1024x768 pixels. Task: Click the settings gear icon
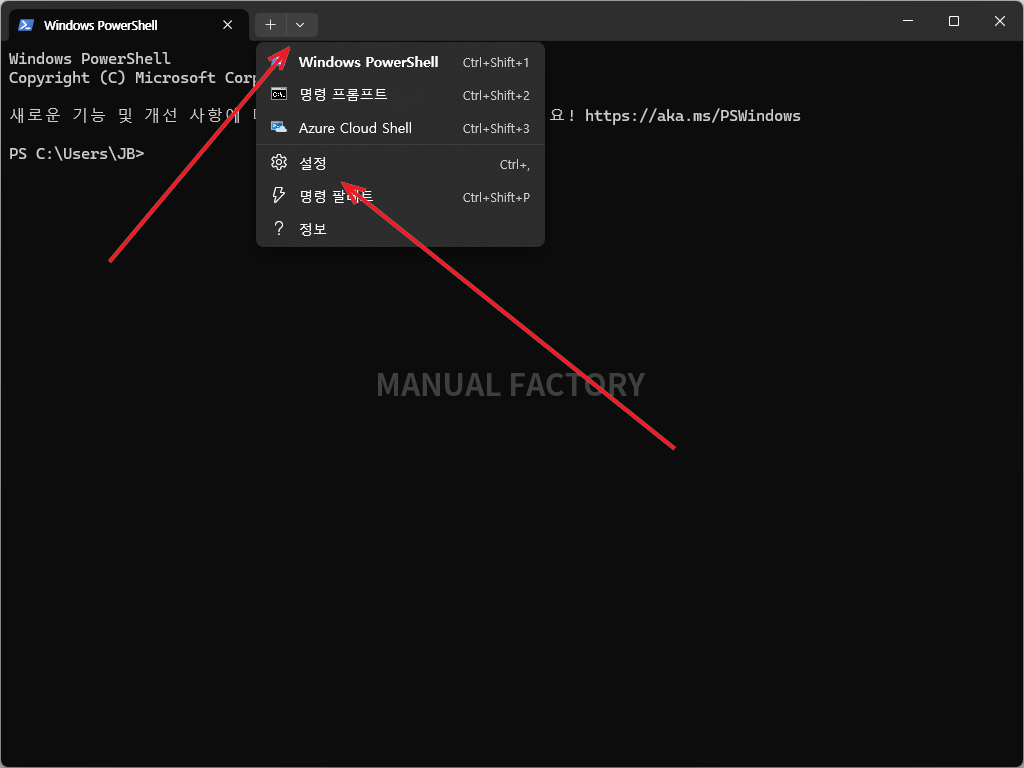tap(279, 163)
